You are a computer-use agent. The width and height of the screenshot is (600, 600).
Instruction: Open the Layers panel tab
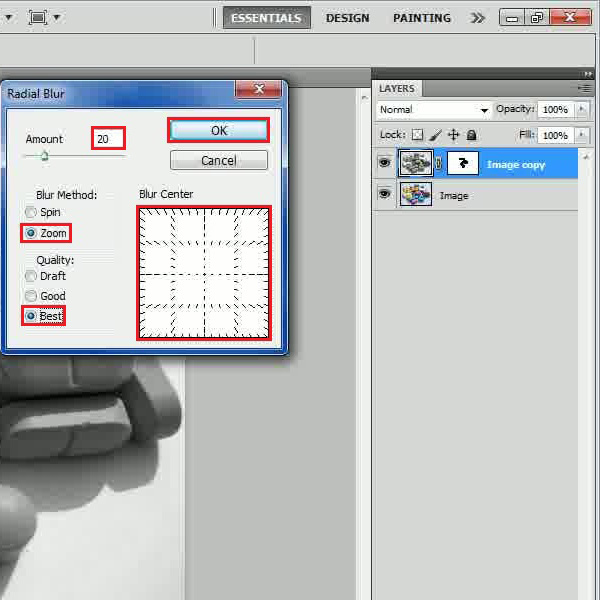point(396,88)
